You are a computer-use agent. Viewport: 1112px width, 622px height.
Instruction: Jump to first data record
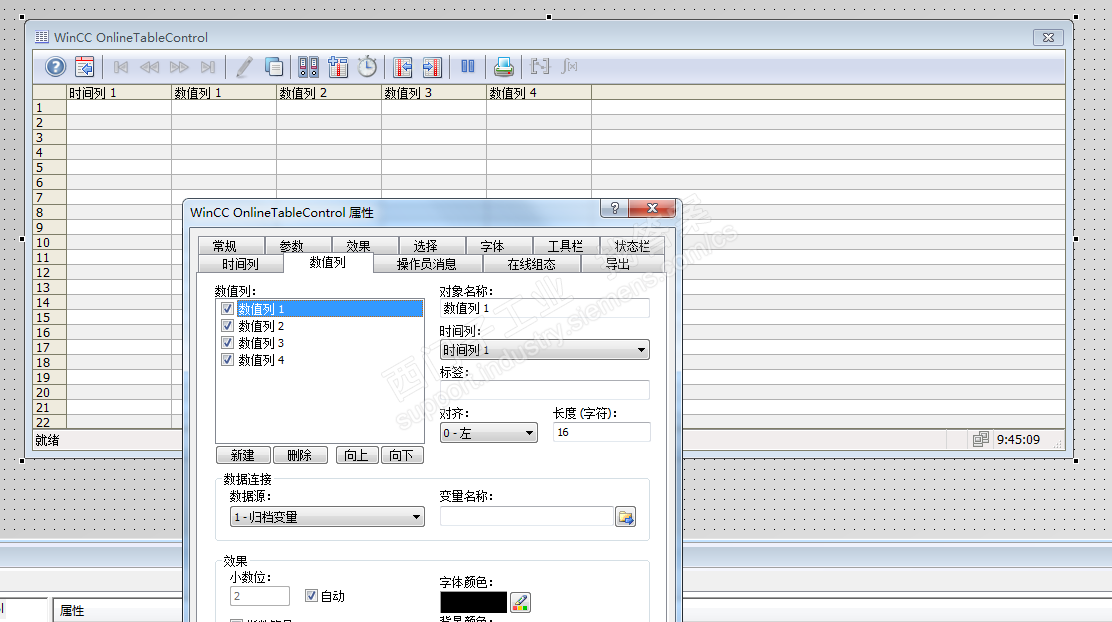(x=121, y=67)
